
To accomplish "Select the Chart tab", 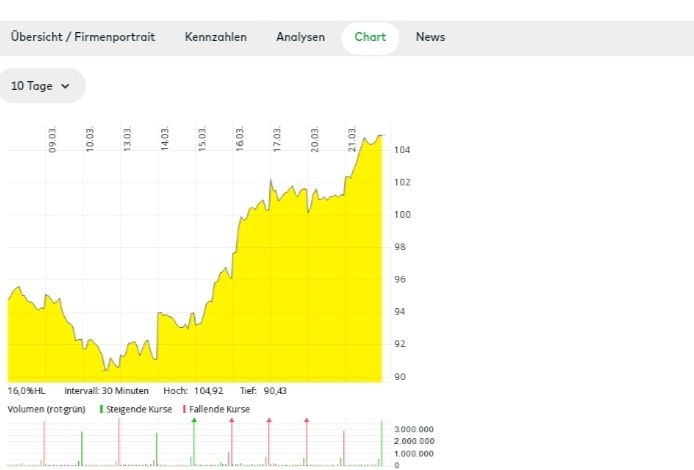I will 370,37.
